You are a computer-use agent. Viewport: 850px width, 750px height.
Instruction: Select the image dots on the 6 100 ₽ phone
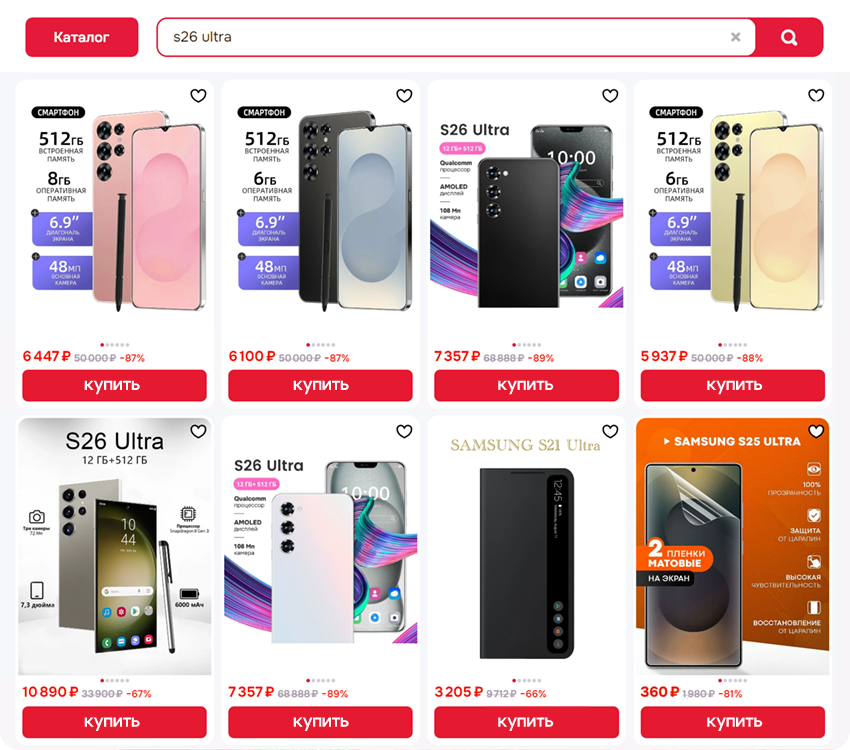pos(320,345)
